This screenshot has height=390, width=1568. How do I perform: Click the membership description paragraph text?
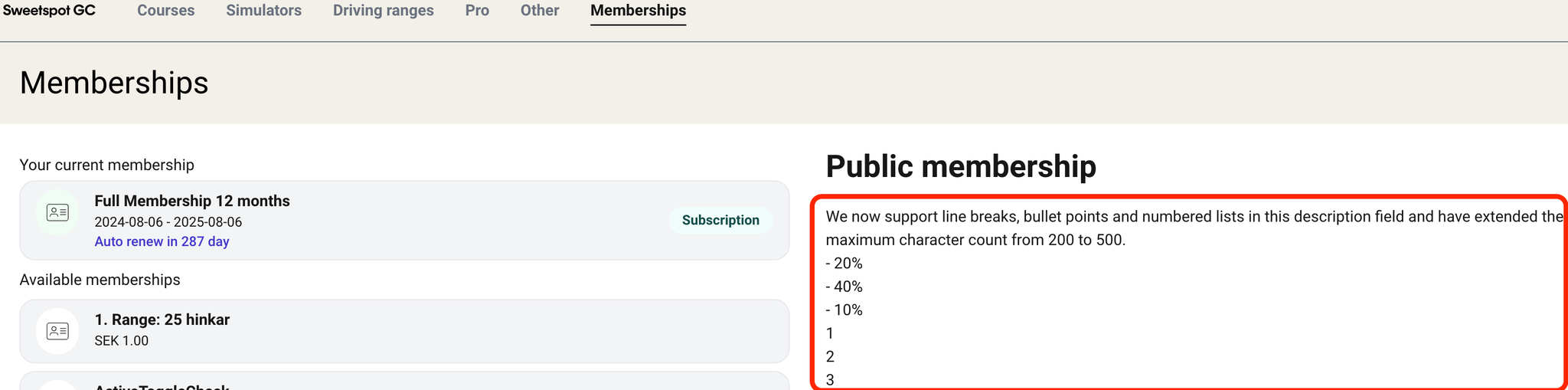tap(1194, 228)
